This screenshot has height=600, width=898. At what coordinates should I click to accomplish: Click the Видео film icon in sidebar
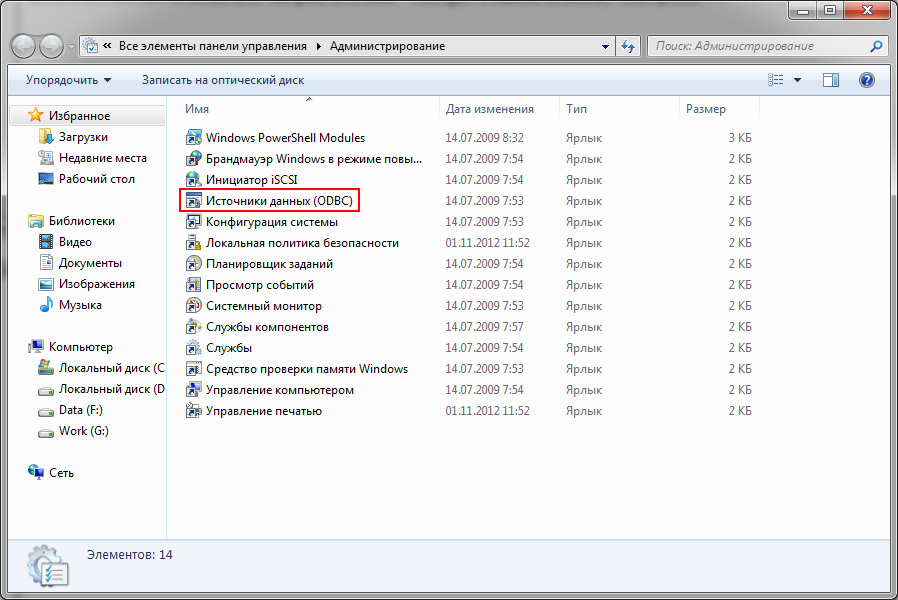(x=46, y=242)
